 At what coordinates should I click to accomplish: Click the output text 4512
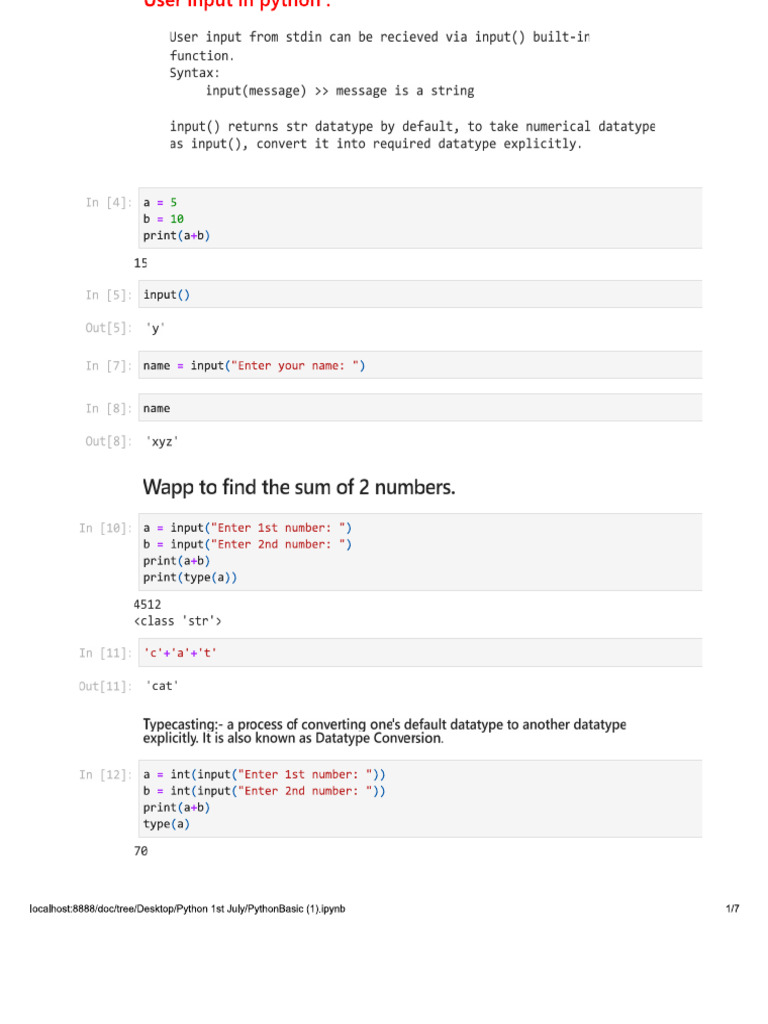coord(147,605)
